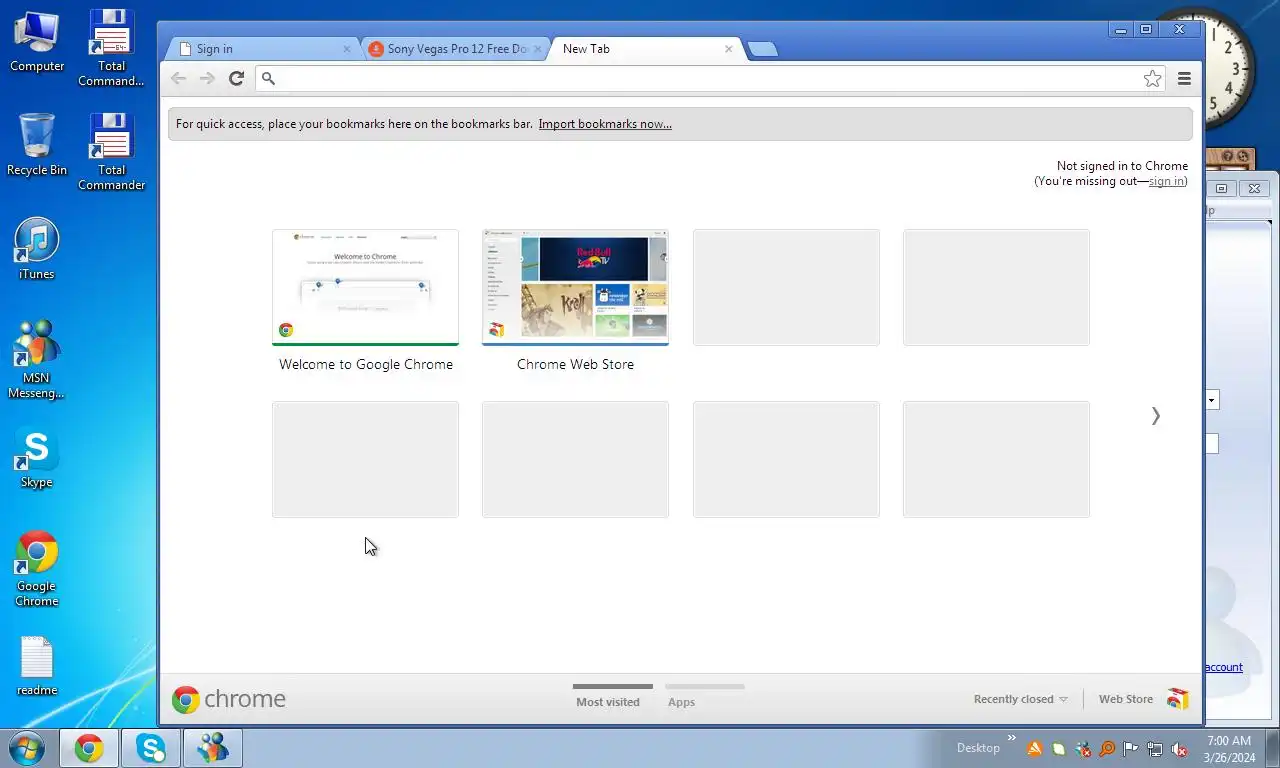Reload the current page

tap(236, 78)
